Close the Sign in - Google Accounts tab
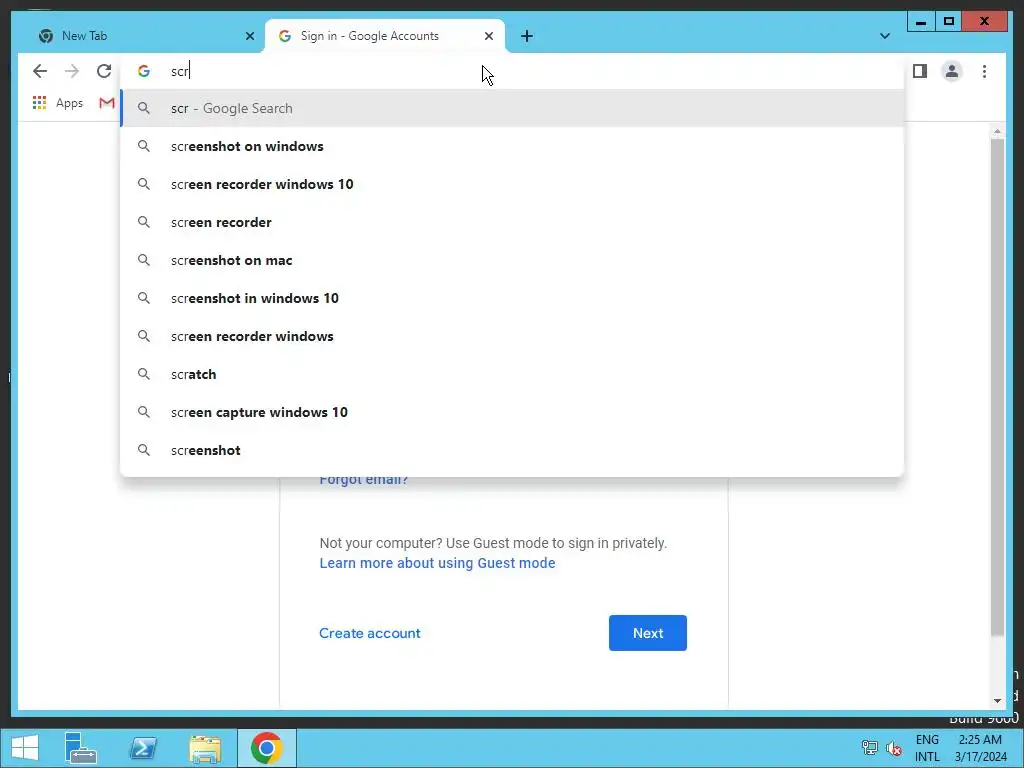1024x768 pixels. [488, 36]
